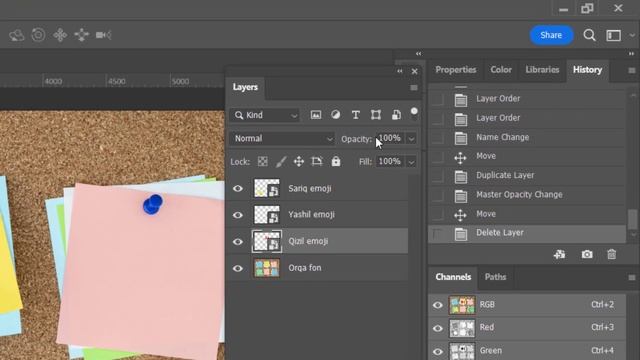Hide the Sariq emoji layer

pos(238,189)
